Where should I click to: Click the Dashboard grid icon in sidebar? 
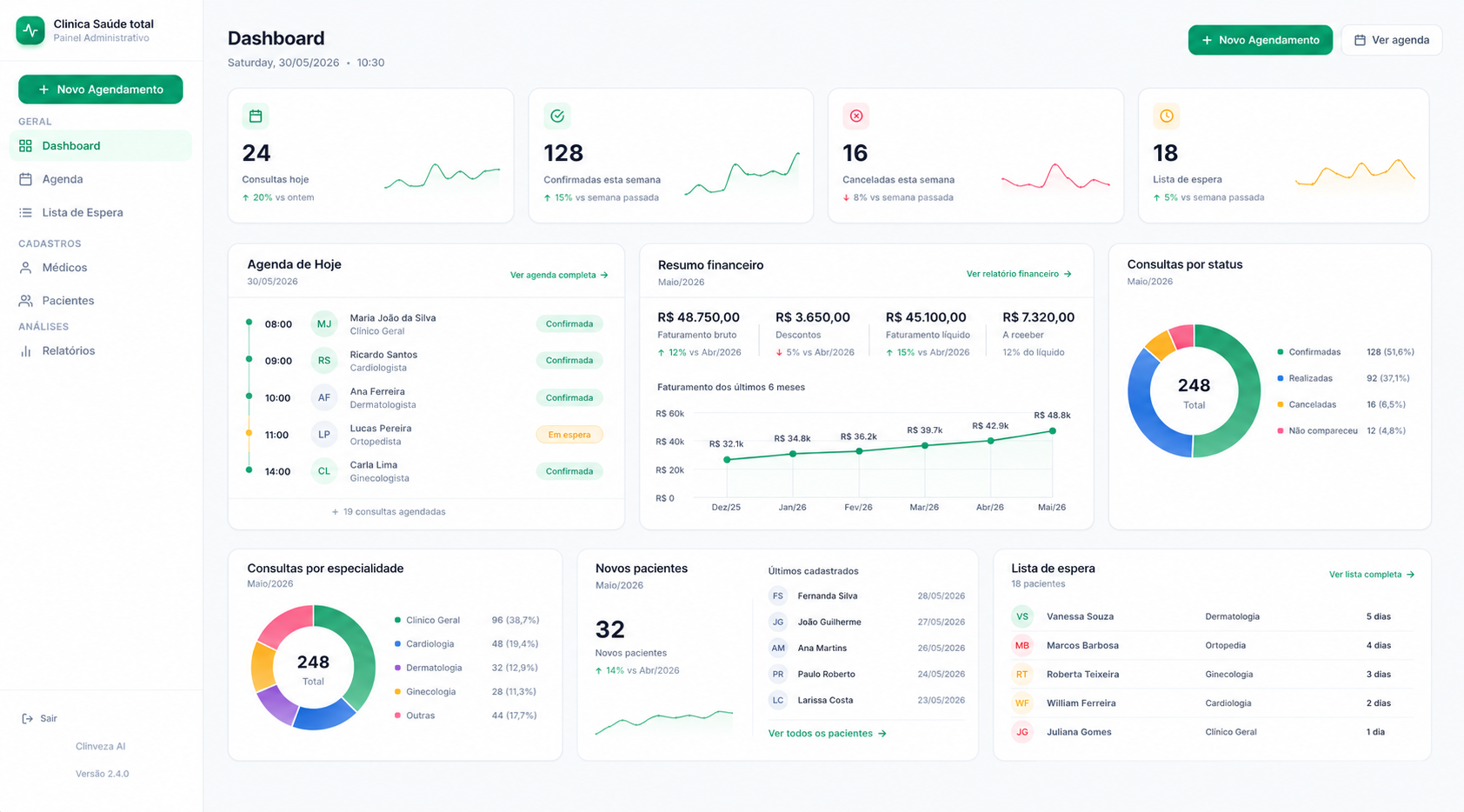[25, 146]
